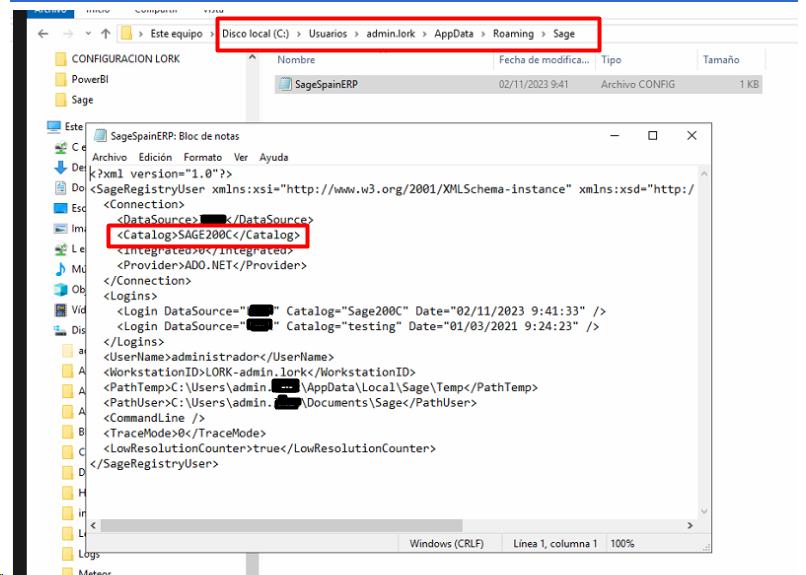
Task: Expand chevron after 'Disco local (C:)' breadcrumb
Action: click(x=299, y=34)
